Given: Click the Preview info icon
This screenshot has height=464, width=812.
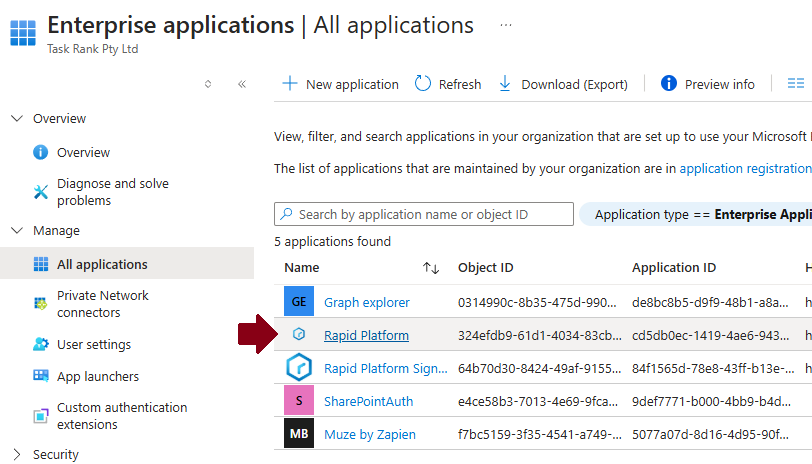Looking at the screenshot, I should pos(669,84).
